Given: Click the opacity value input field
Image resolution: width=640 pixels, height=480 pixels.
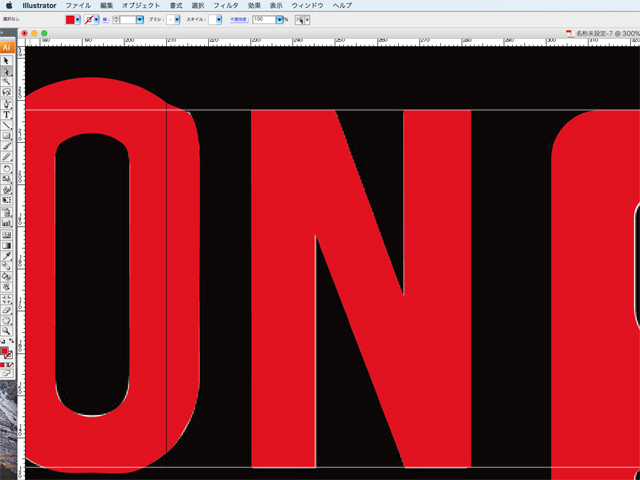Looking at the screenshot, I should [263, 19].
